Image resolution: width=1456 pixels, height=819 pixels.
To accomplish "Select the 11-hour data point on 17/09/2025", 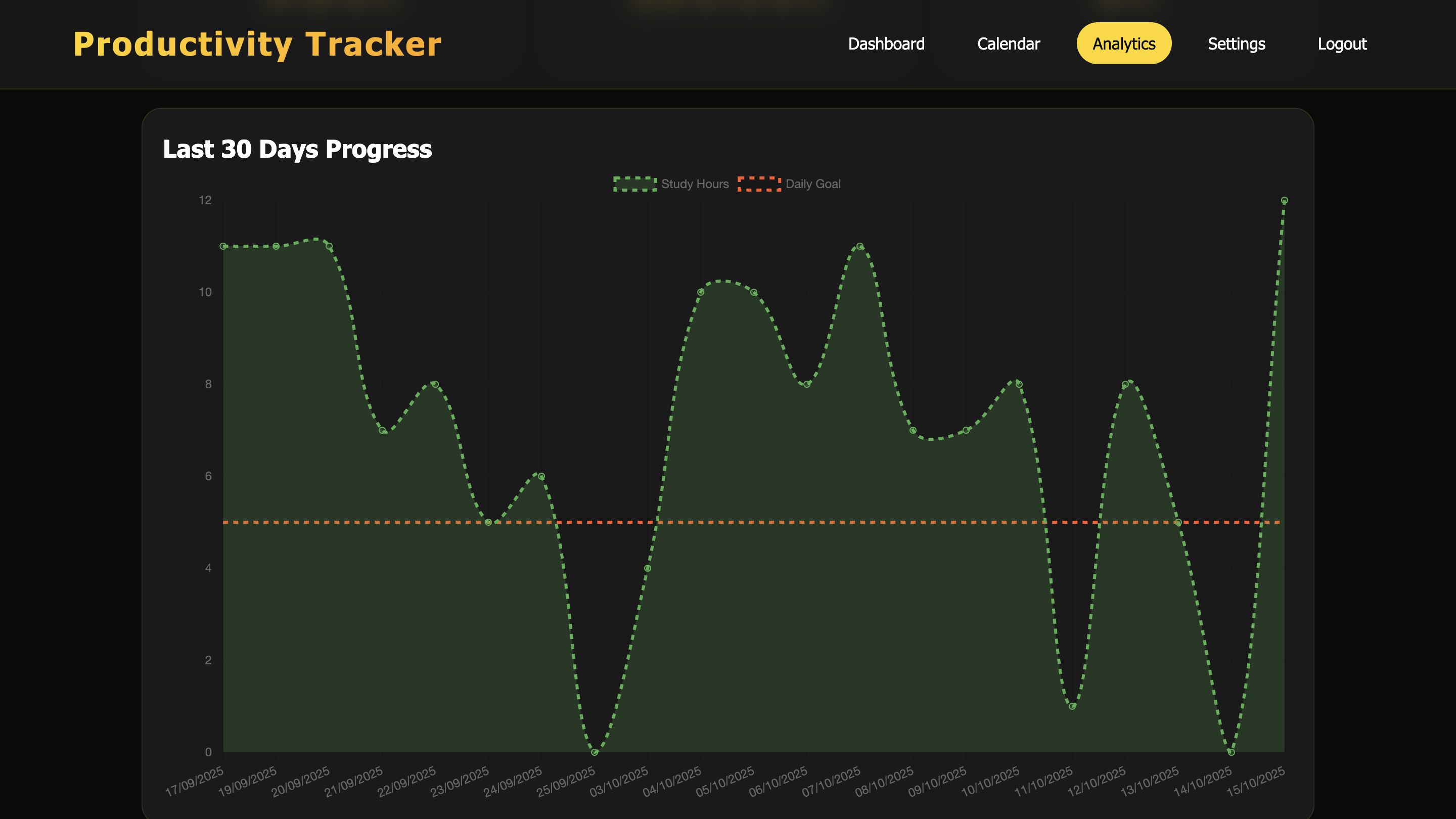I will (222, 246).
